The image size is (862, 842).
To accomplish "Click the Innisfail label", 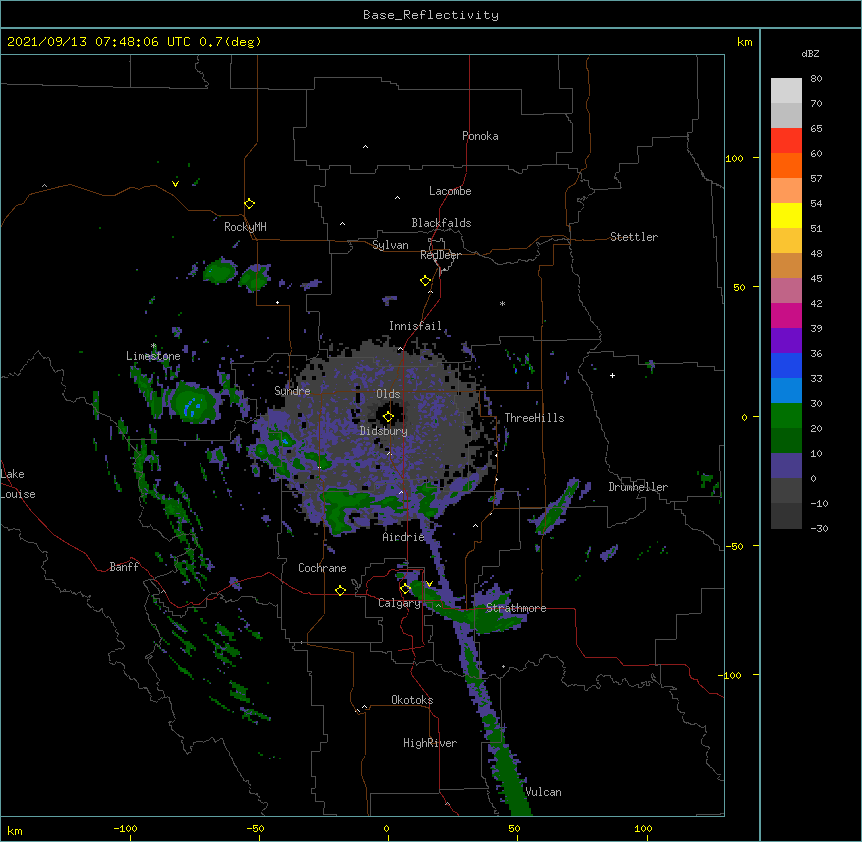I will 415,326.
